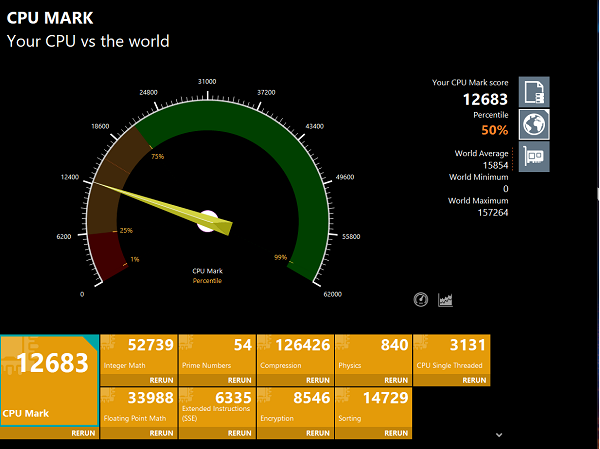Click the World Minimum value 0

[x=506, y=189]
